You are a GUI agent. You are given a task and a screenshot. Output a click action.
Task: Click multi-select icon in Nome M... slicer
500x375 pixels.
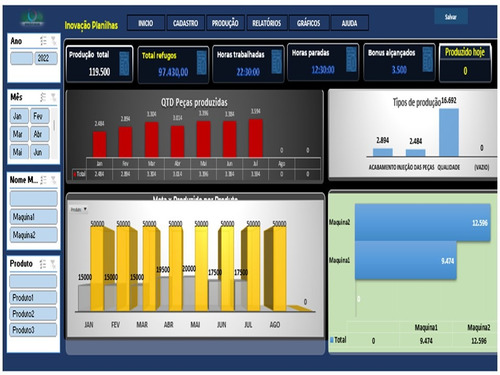tap(43, 180)
